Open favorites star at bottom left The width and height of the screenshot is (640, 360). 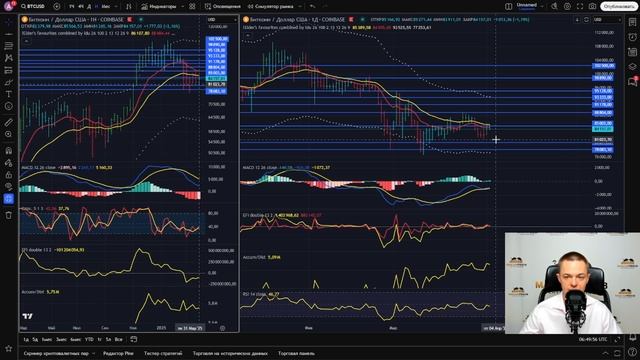(x=9, y=348)
